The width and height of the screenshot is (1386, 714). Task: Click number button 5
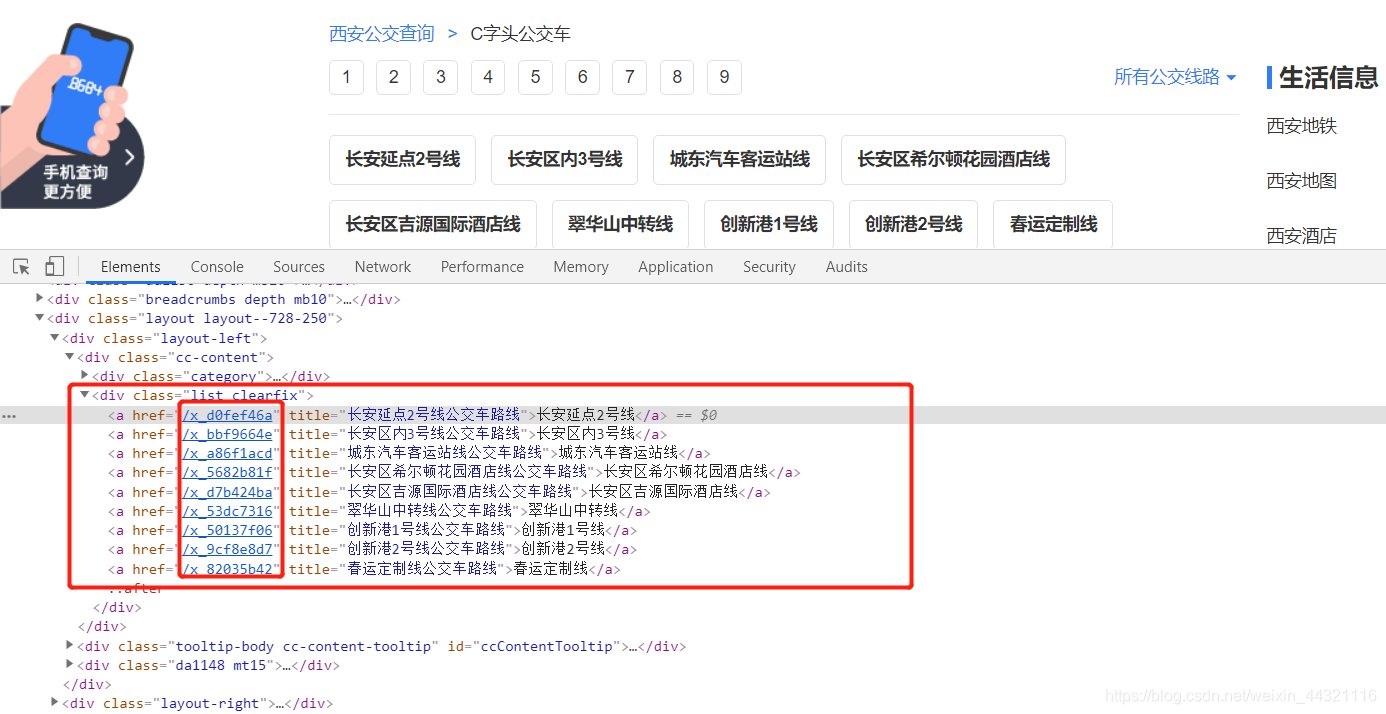pyautogui.click(x=535, y=77)
